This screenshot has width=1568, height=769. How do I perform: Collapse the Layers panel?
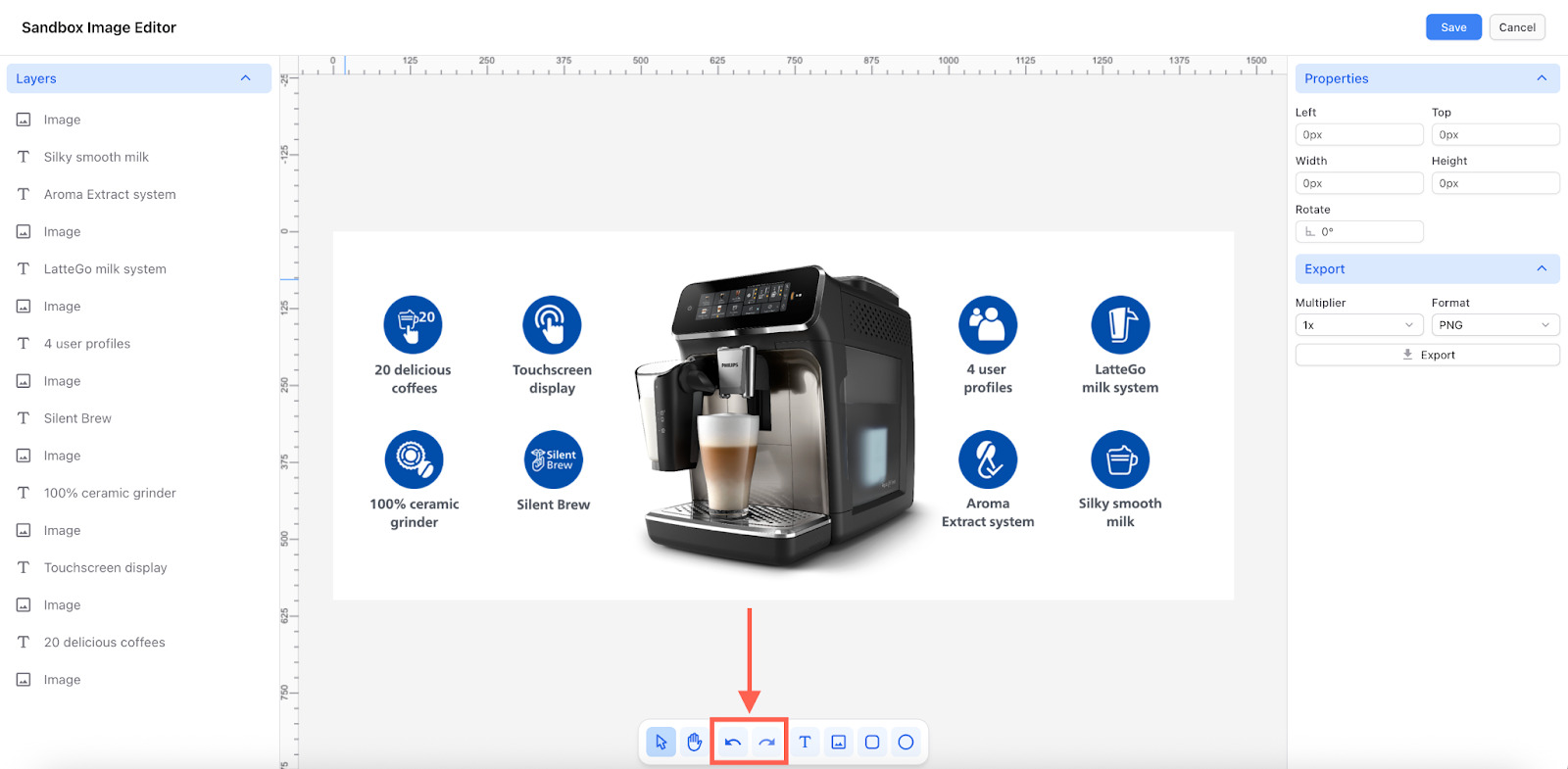[x=245, y=78]
